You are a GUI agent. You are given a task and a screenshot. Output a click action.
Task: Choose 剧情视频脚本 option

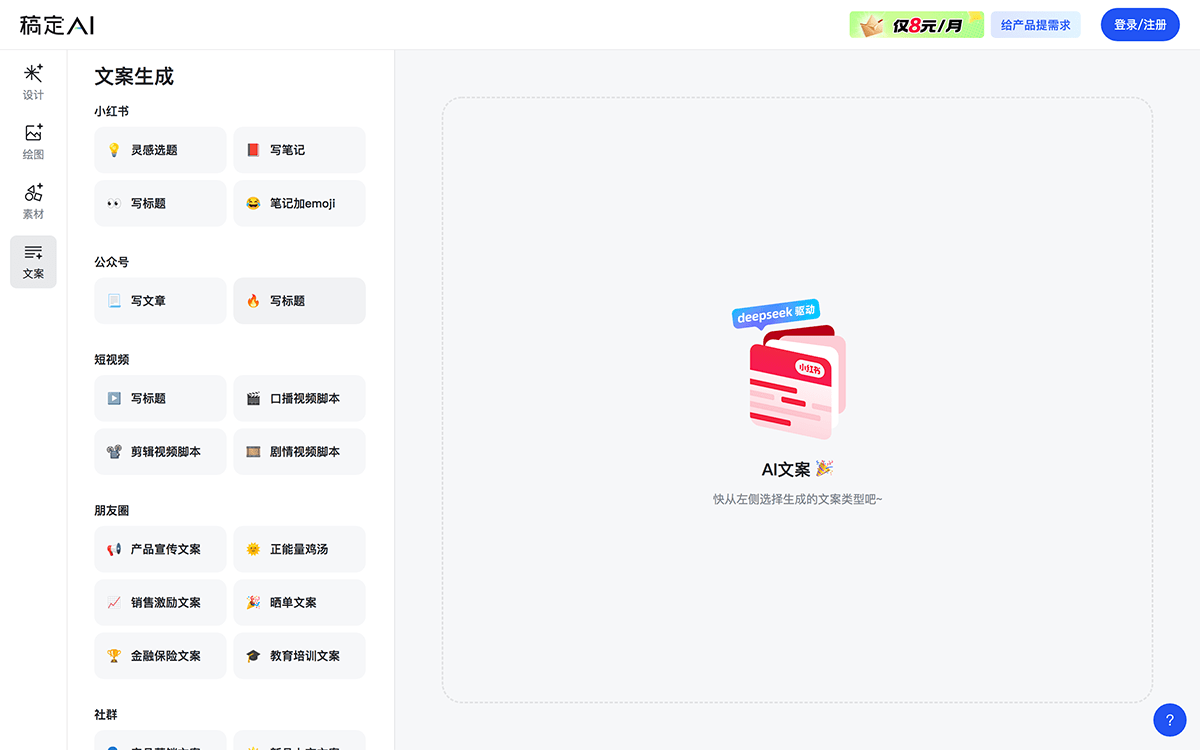coord(299,451)
